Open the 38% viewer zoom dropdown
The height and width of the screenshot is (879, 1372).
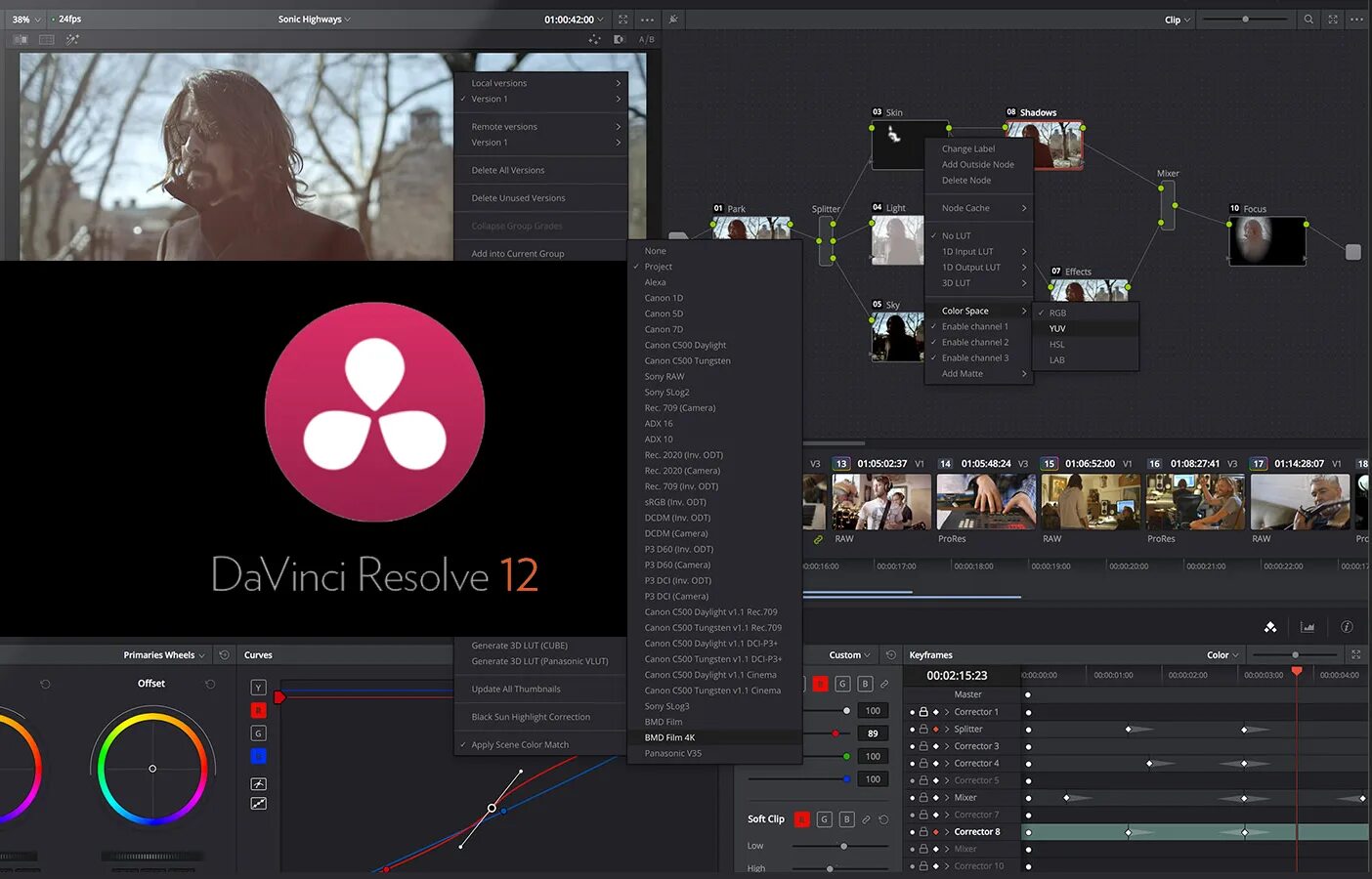pyautogui.click(x=26, y=20)
